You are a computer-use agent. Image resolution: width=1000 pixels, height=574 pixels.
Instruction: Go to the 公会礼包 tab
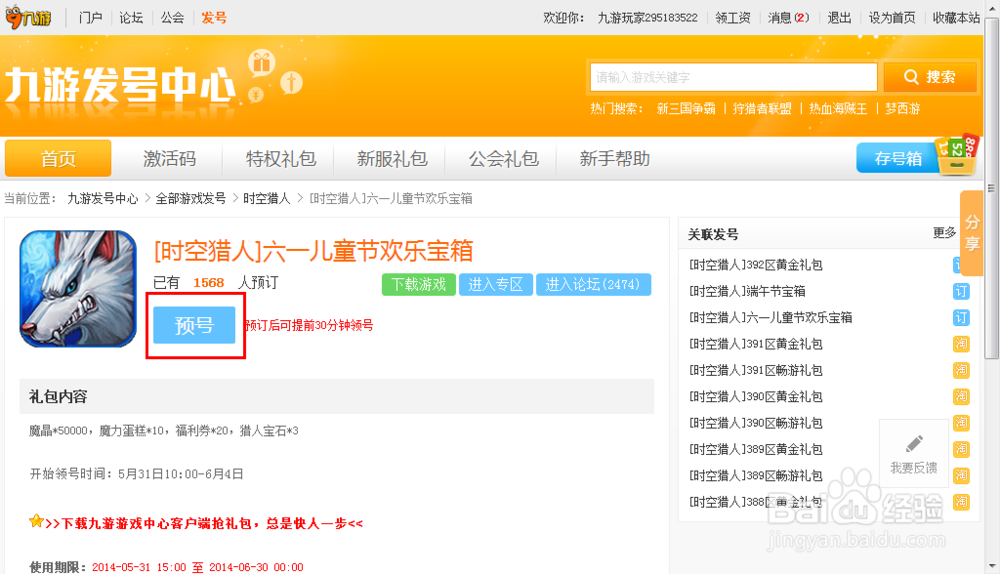point(503,158)
